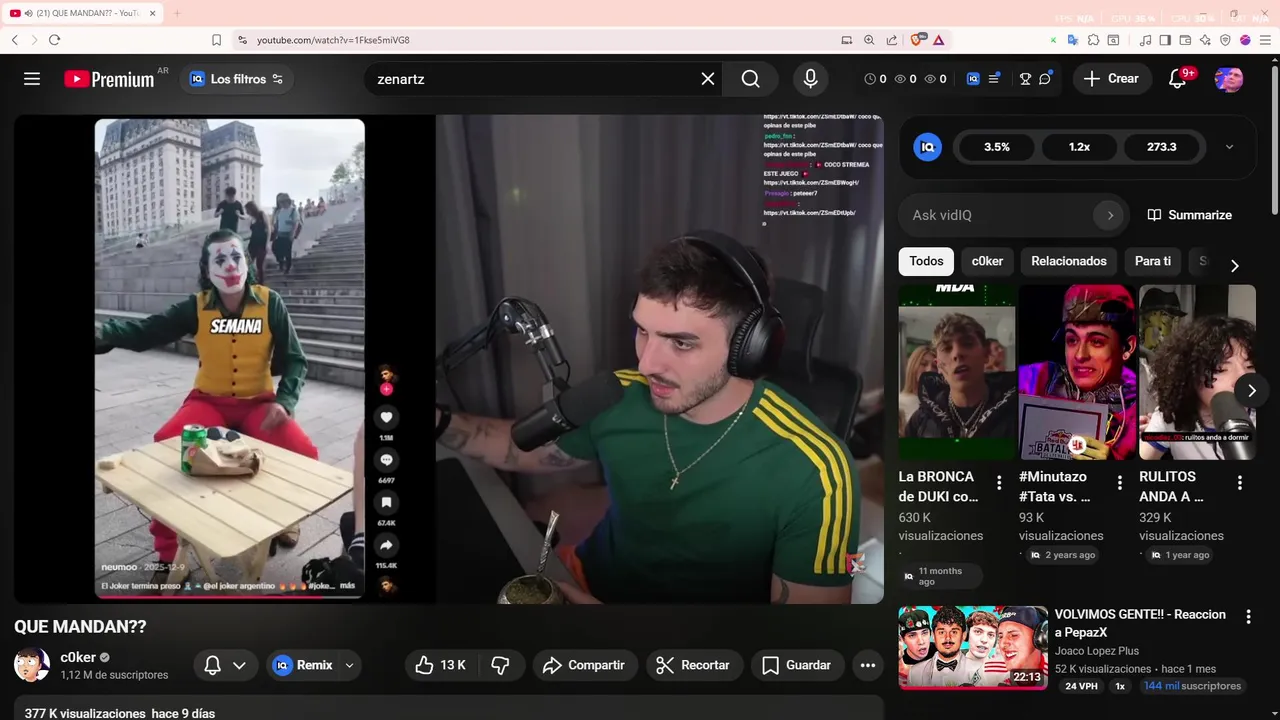
Task: Toggle the browser sidebar panel icon
Action: (1165, 40)
